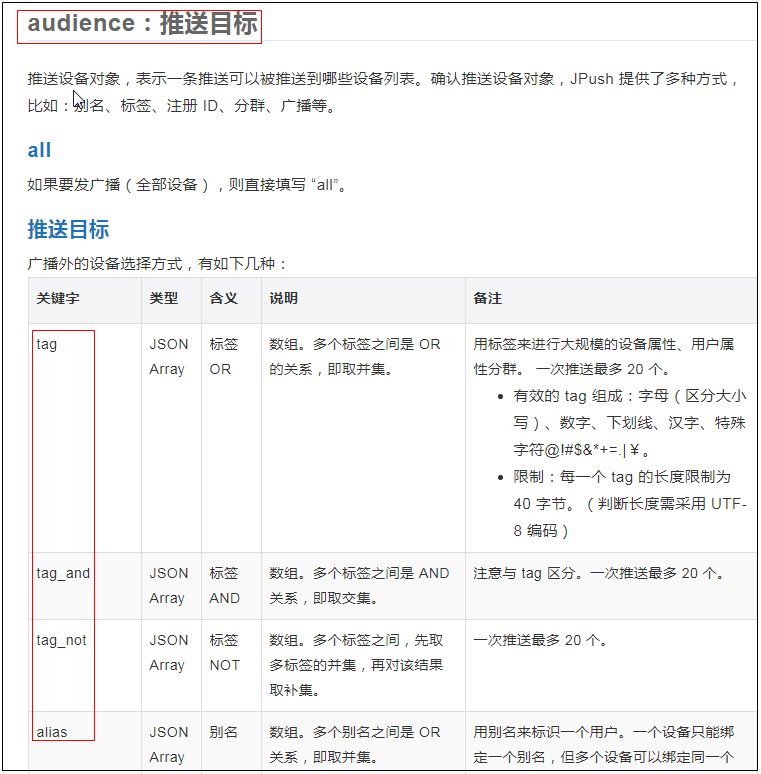Click the note '用标签来进行大规模的设备属性'
This screenshot has height=774, width=761.
point(604,356)
